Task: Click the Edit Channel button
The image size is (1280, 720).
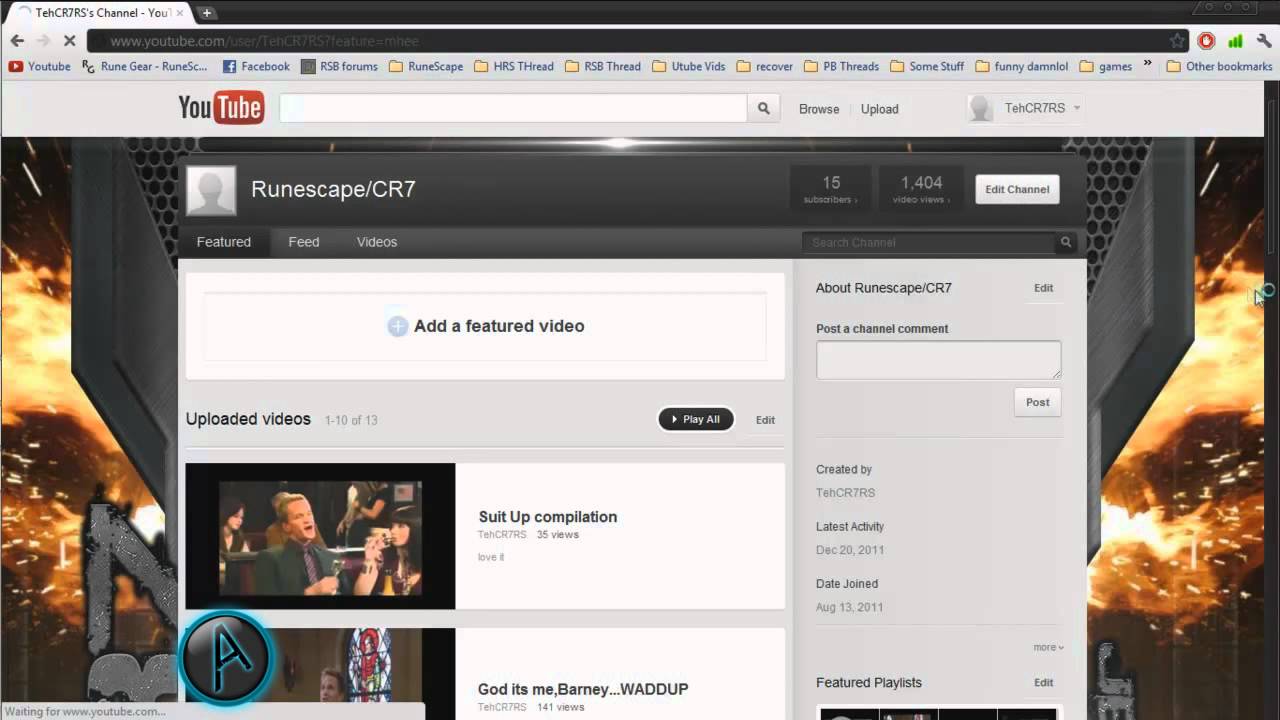Action: coord(1017,189)
